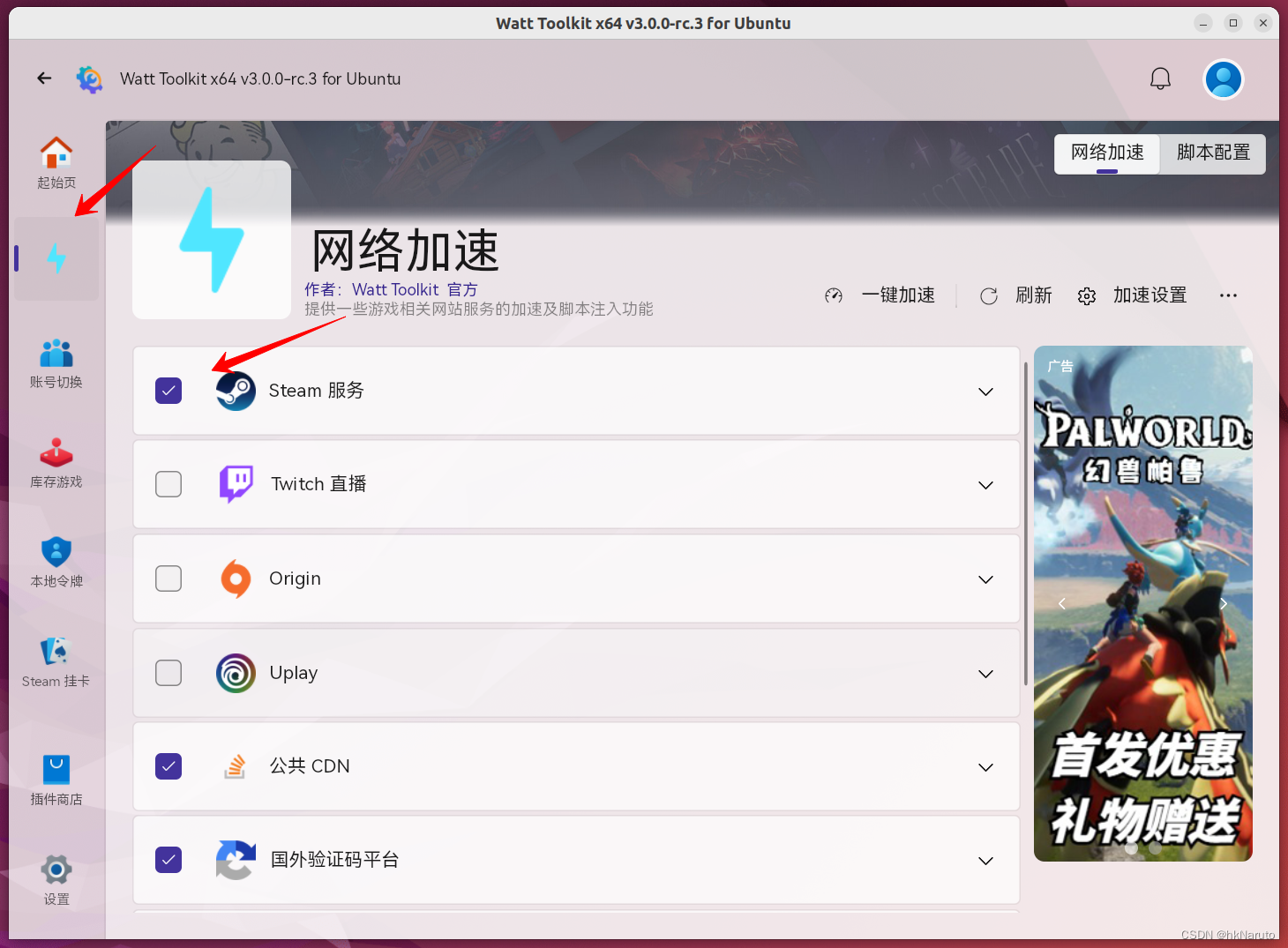Open the three-dot more options menu
Image resolution: width=1288 pixels, height=948 pixels.
(1228, 295)
